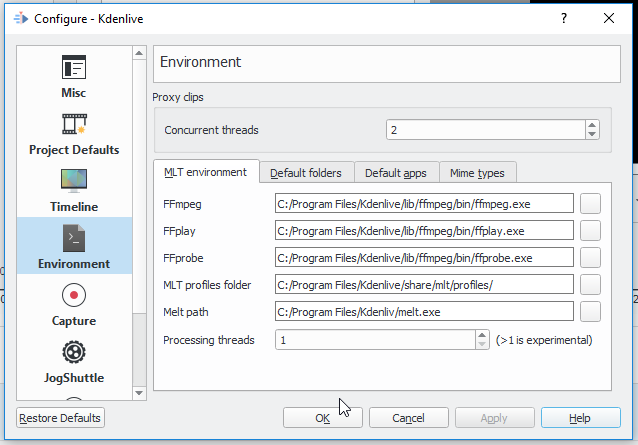Browse for the MLT profiles folder
Viewport: 638px width, 445px height.
pos(590,285)
